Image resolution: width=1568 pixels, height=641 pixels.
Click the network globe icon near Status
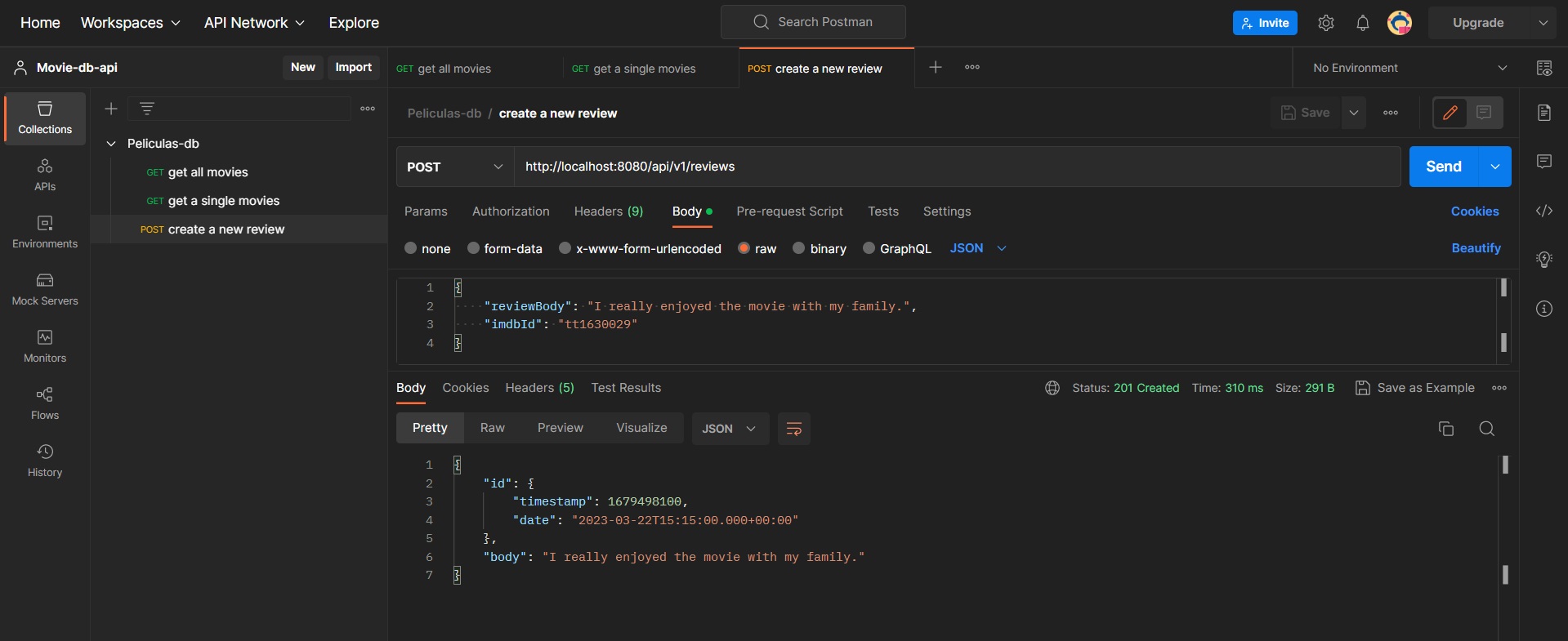coord(1052,388)
